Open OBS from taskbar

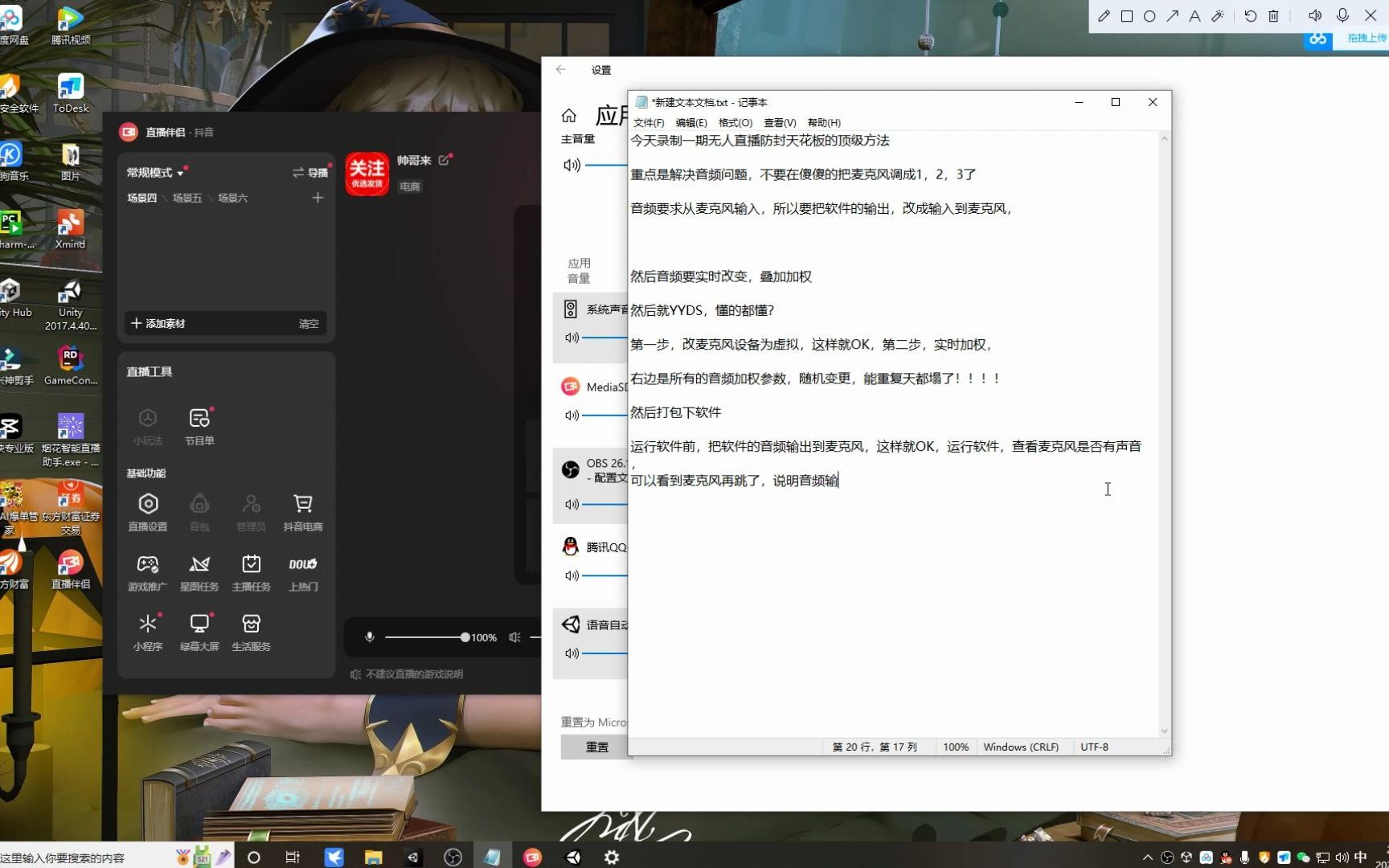pyautogui.click(x=453, y=858)
